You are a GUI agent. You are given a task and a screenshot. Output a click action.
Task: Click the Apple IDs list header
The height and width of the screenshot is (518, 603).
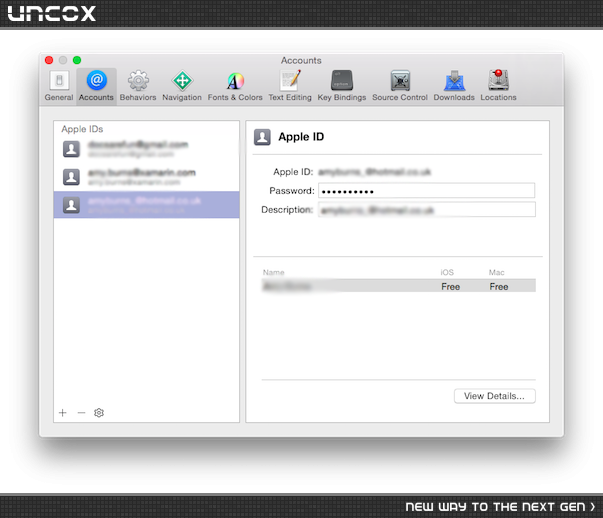(x=82, y=129)
